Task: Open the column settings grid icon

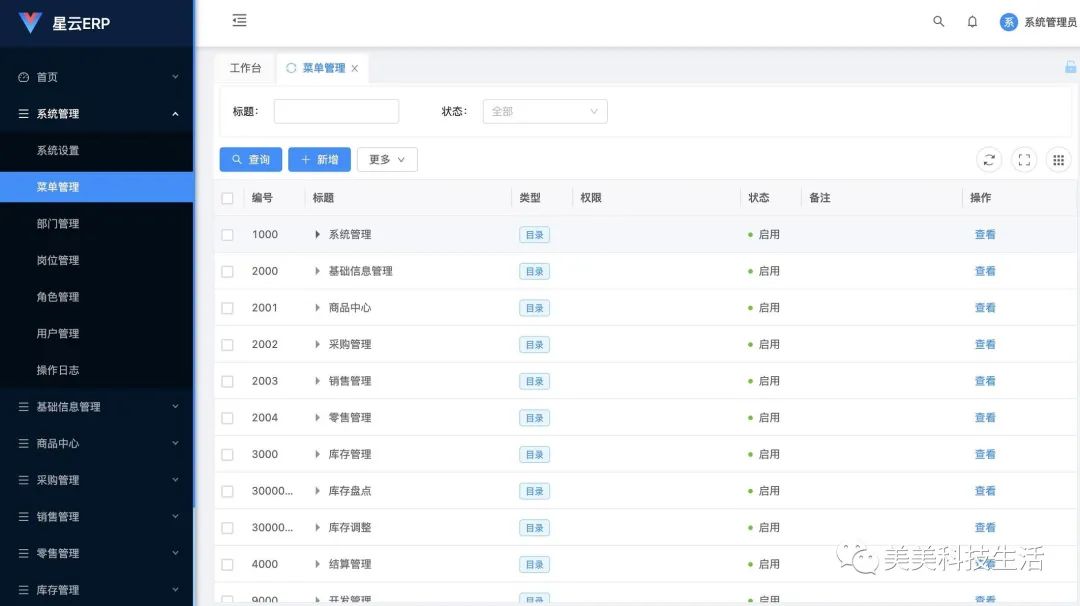Action: (1058, 159)
